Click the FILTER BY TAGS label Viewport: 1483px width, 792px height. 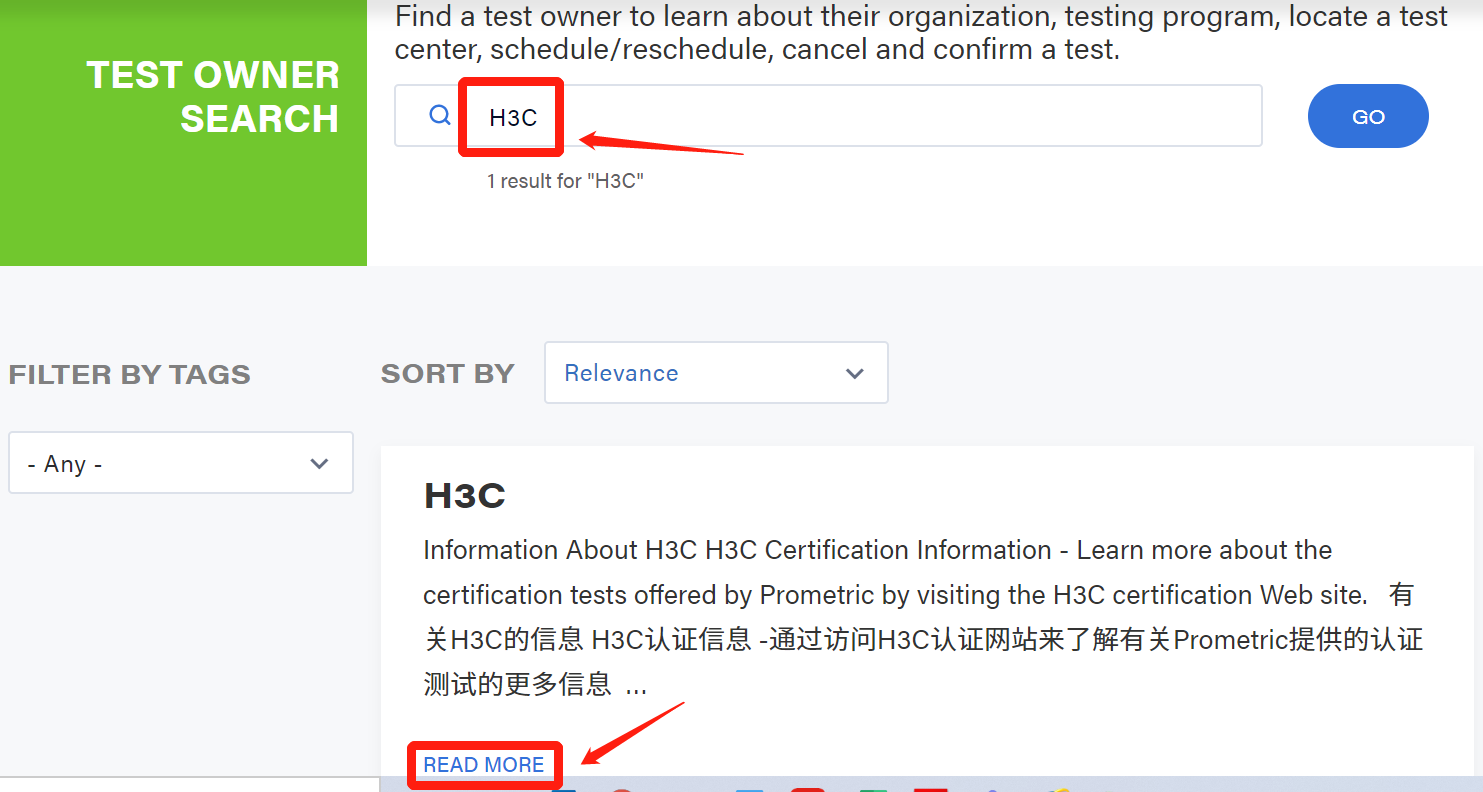coord(130,375)
